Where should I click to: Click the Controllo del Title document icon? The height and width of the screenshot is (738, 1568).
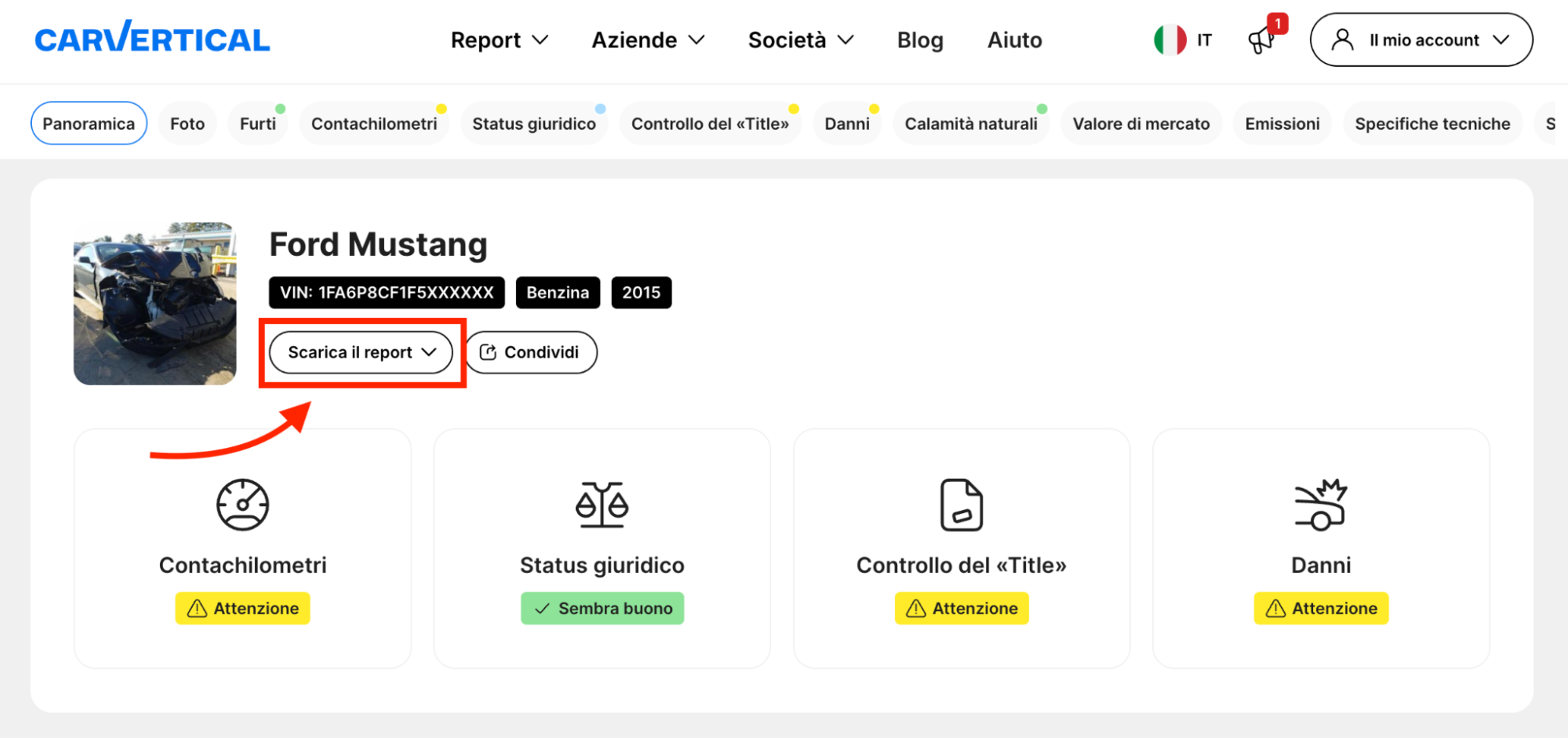(961, 505)
